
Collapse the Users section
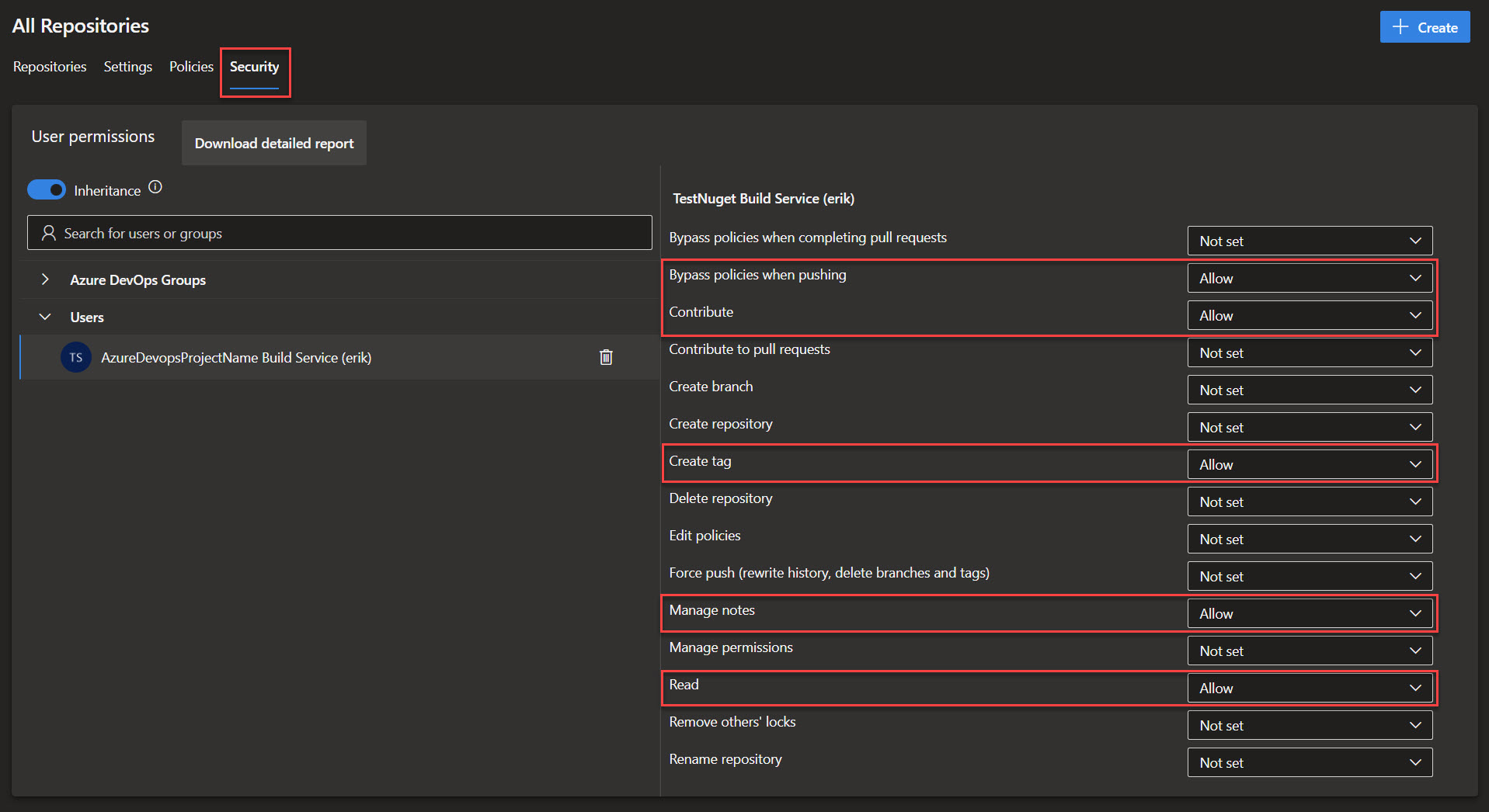coord(45,317)
